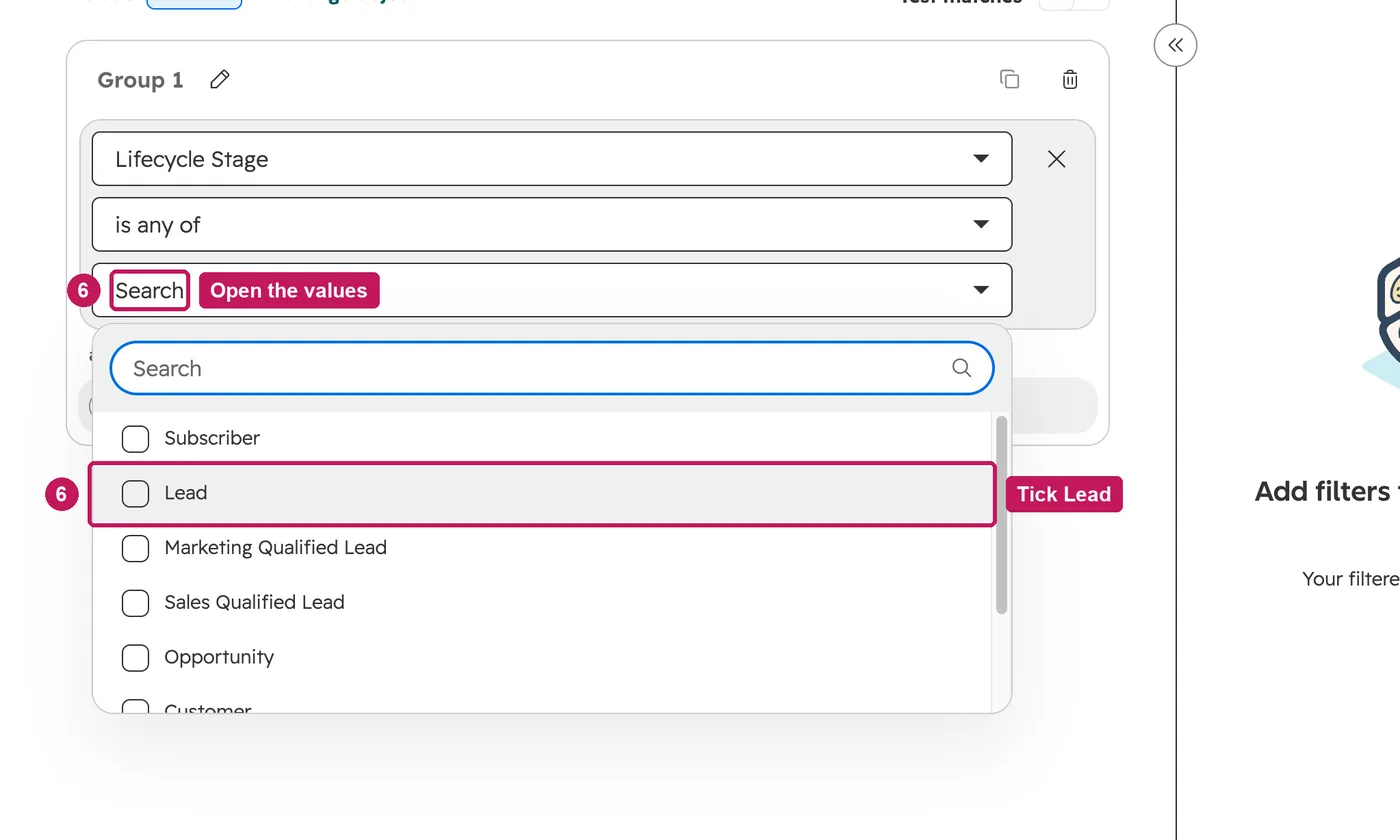Check the Marketing Qualified Lead option
This screenshot has width=1400, height=840.
135,548
